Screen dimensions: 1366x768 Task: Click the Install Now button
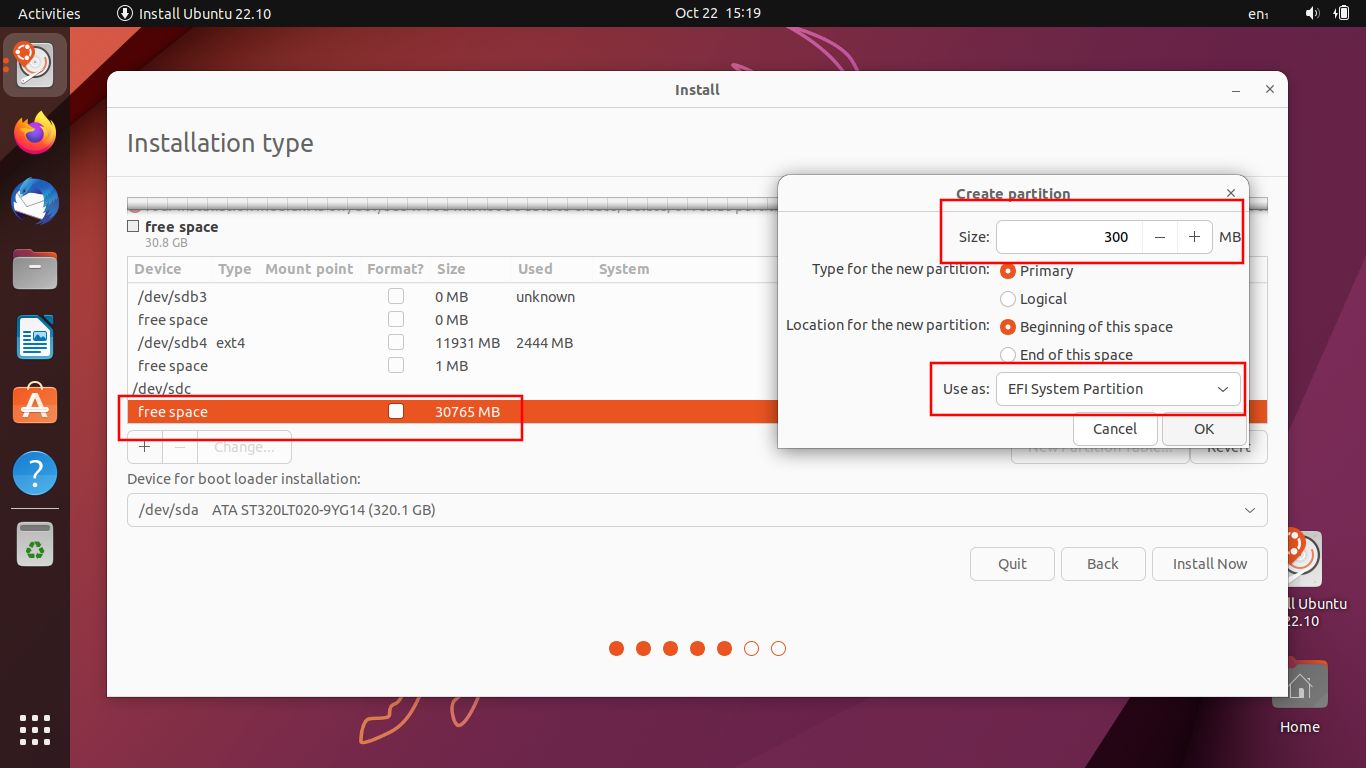click(1210, 564)
